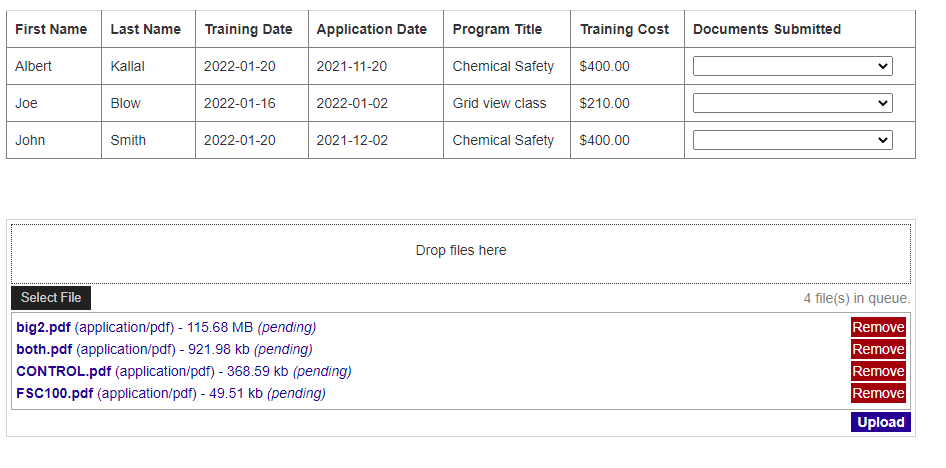Remove big2.pdf from the queue

point(878,327)
